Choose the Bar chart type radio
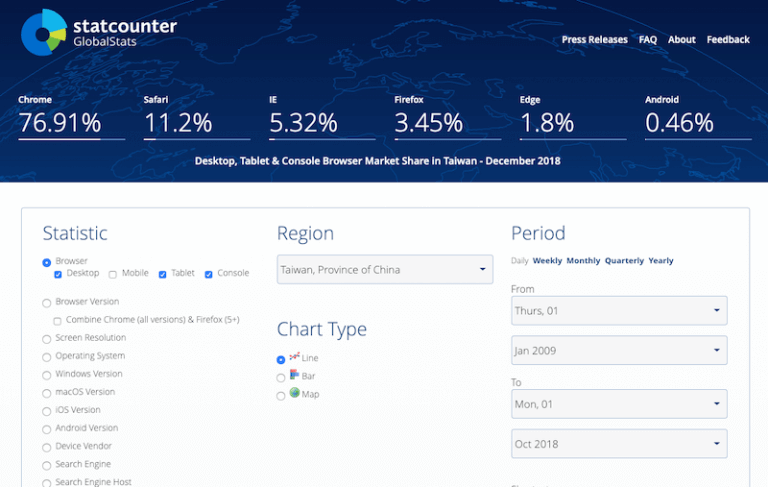This screenshot has width=768, height=487. click(281, 378)
